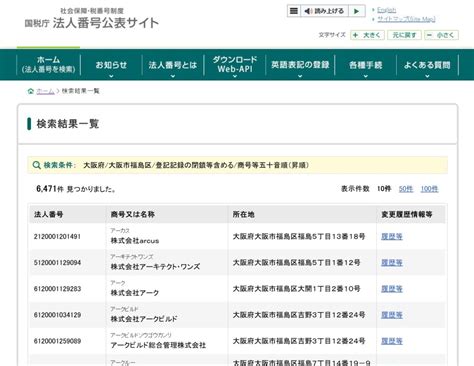The height and width of the screenshot is (366, 474).
Task: Increase text size with 大きく button
Action: coord(367,35)
